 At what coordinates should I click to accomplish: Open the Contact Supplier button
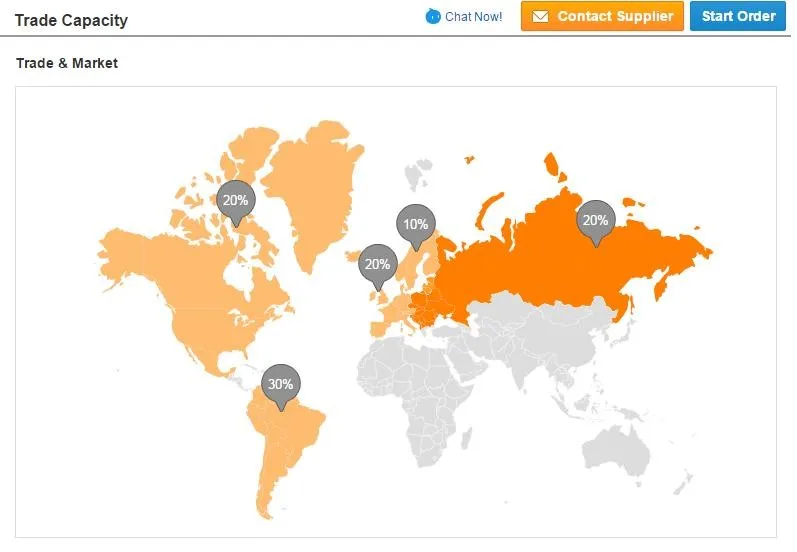[602, 16]
